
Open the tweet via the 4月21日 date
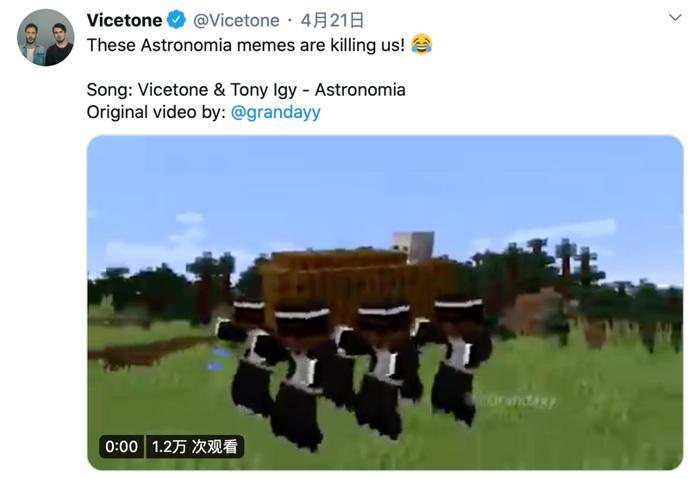pos(332,20)
